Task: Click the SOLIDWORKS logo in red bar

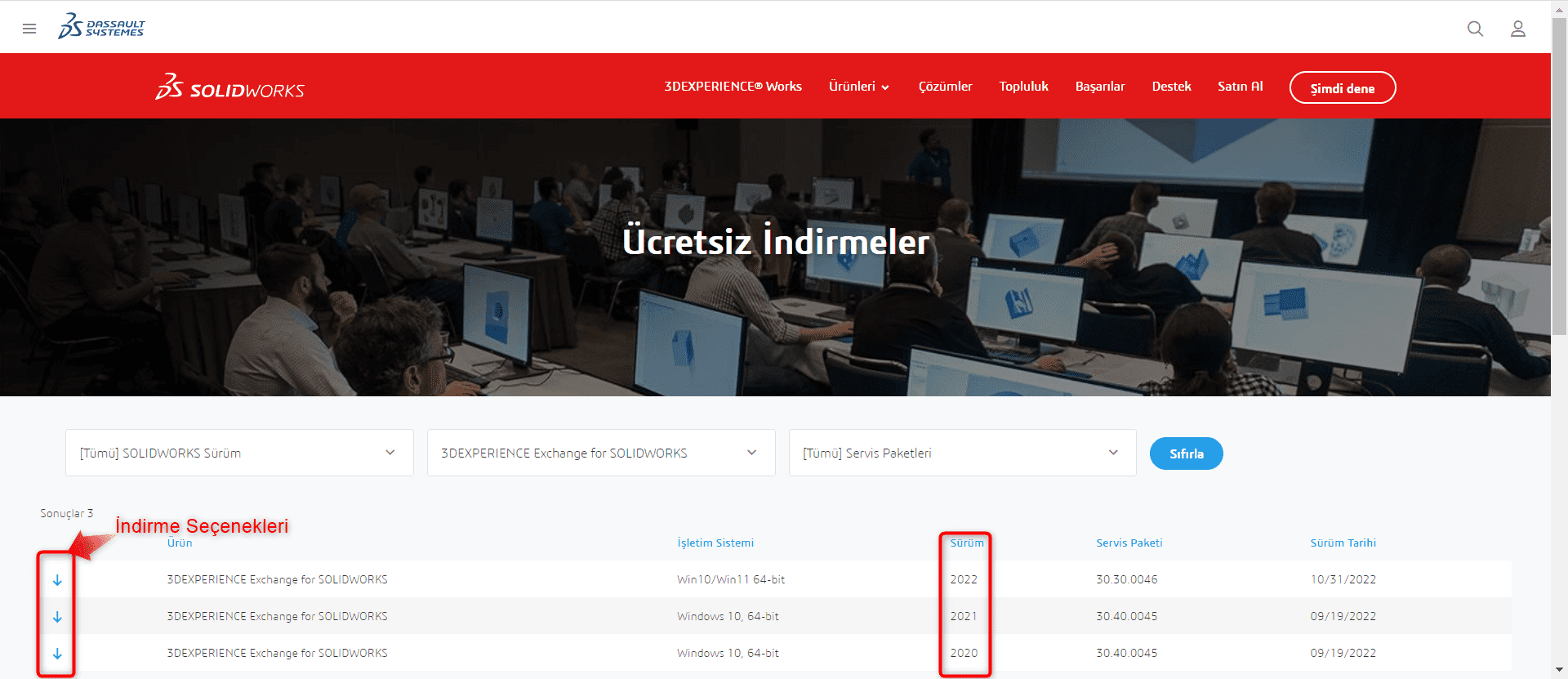Action: [229, 87]
